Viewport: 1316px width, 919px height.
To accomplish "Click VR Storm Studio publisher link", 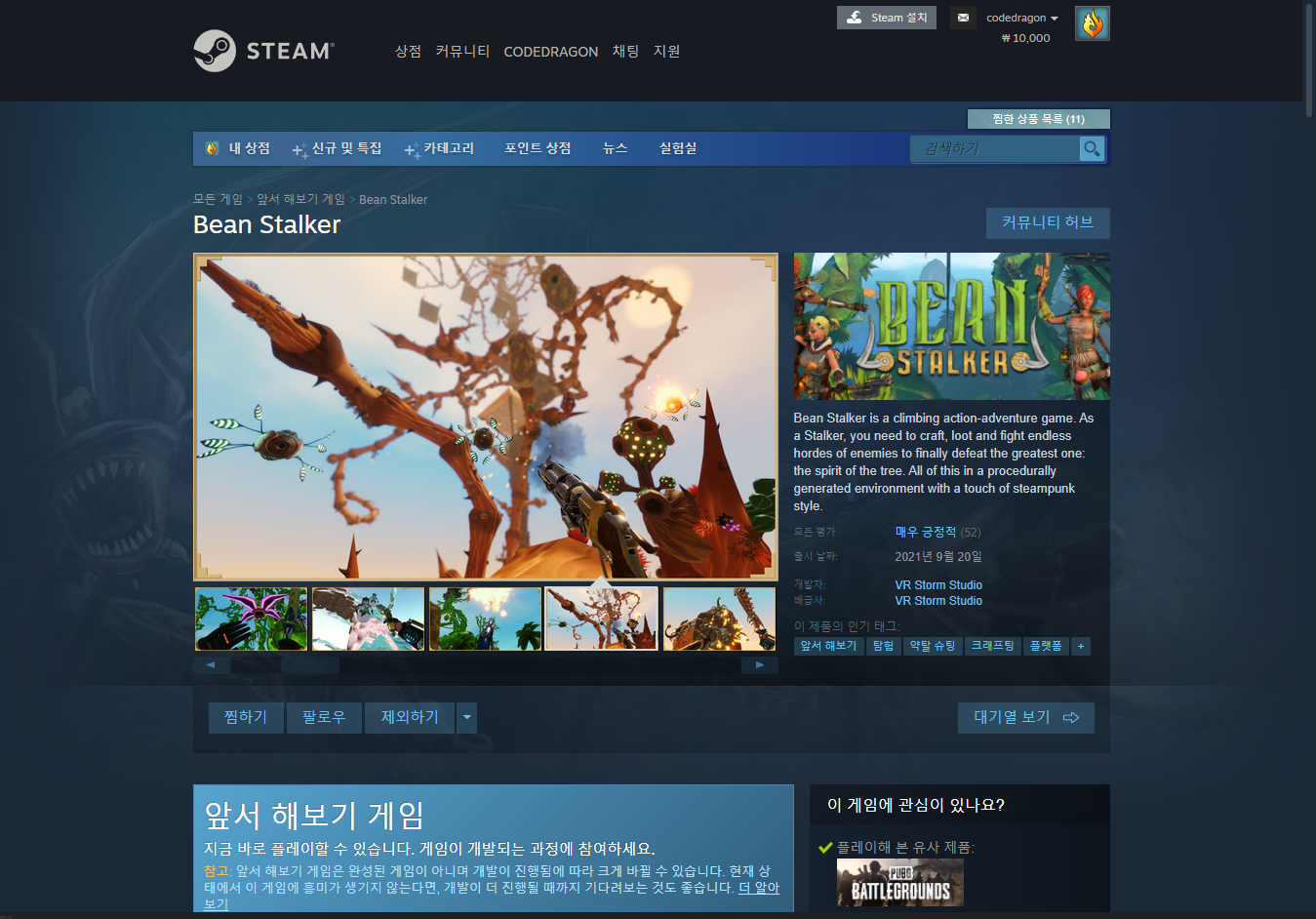I will tap(938, 601).
